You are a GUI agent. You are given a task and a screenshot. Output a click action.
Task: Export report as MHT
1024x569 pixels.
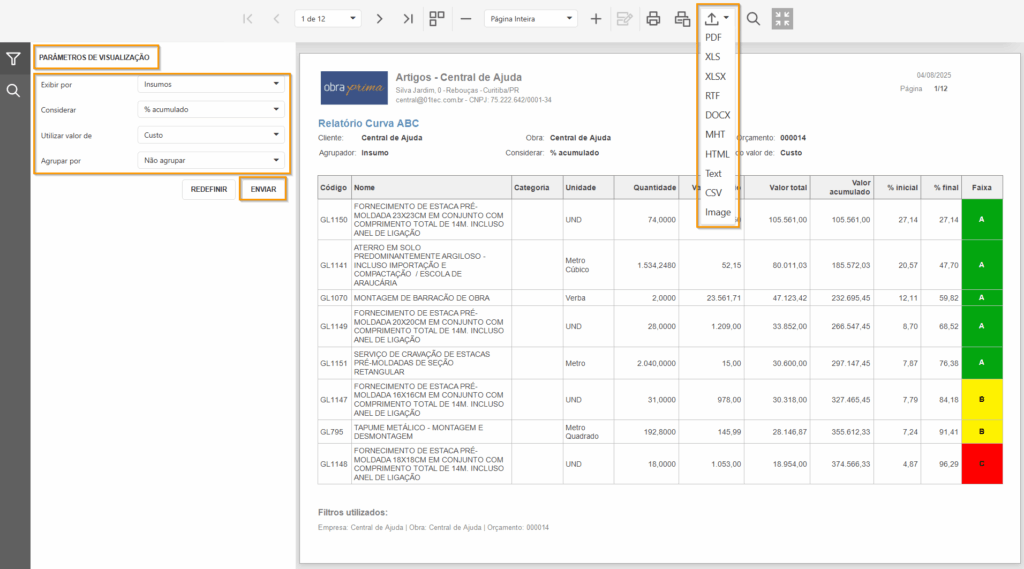click(715, 135)
